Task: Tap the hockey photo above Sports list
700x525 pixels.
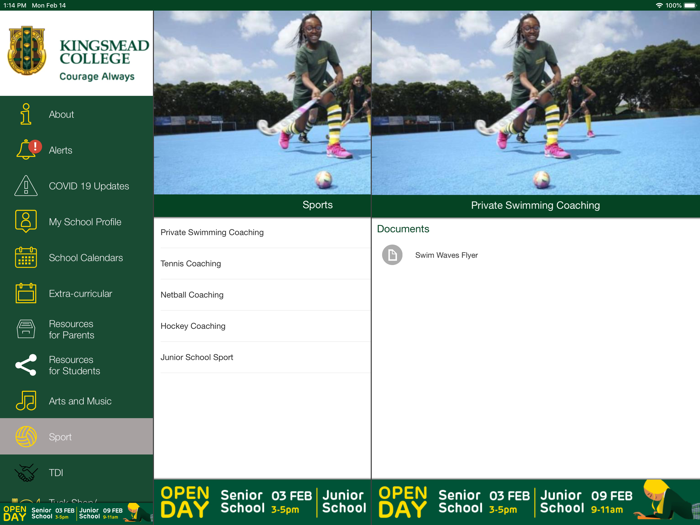Action: (x=262, y=103)
